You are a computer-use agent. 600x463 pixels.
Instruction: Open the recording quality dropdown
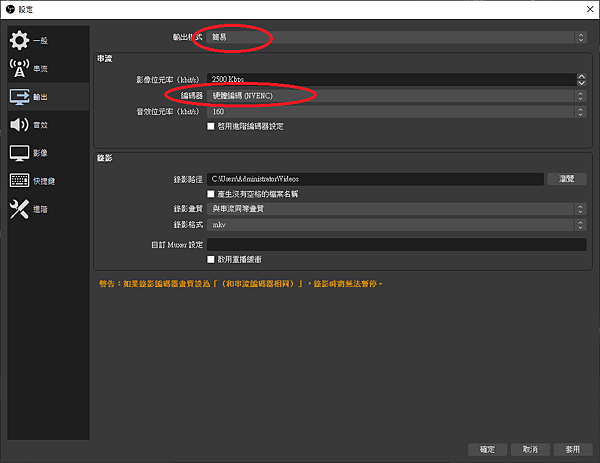[x=397, y=209]
